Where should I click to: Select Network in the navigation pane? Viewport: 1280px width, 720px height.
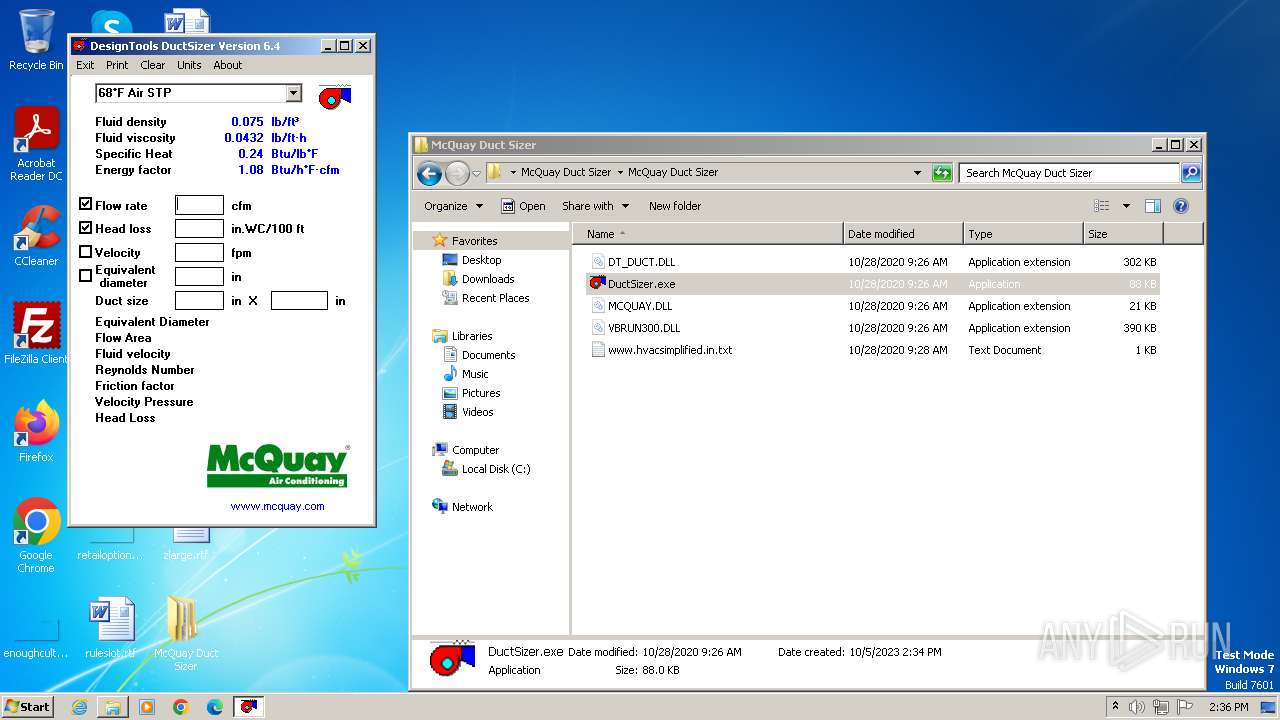point(472,507)
